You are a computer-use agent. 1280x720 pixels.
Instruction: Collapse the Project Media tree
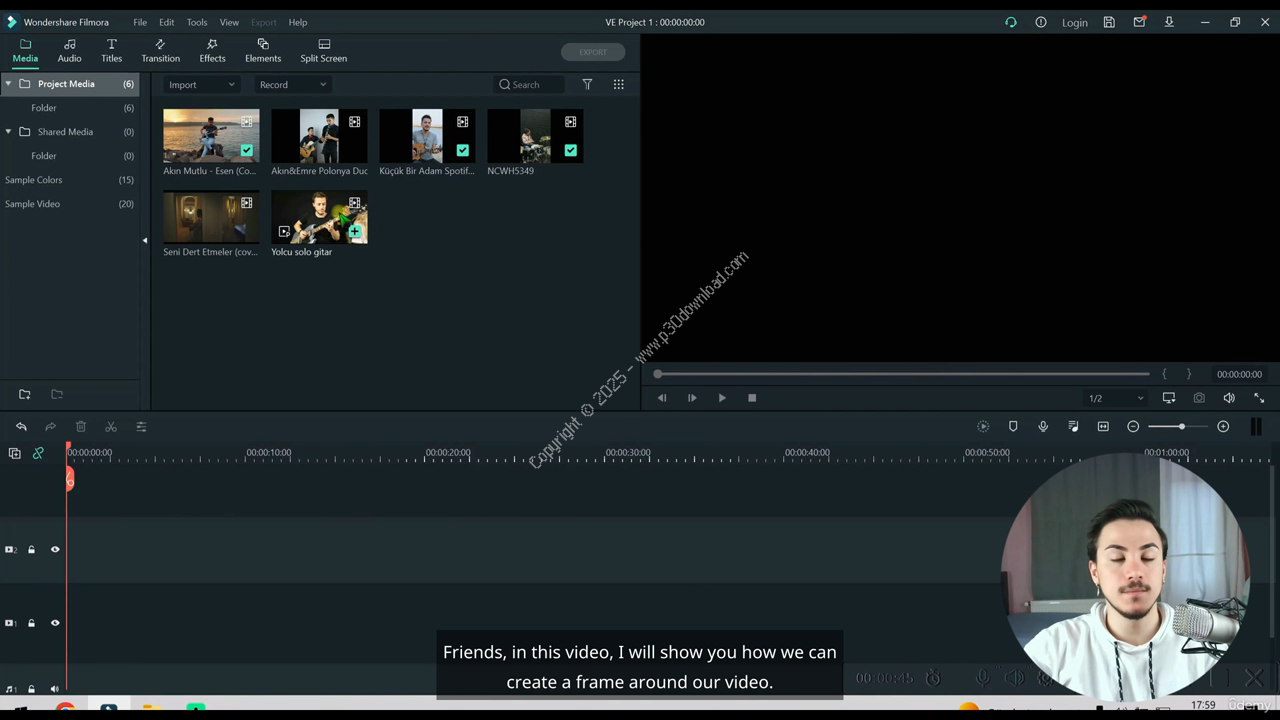[8, 84]
